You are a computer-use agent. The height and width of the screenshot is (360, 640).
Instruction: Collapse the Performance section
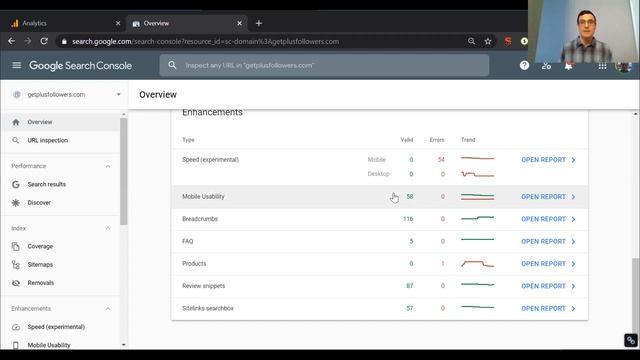[108, 166]
